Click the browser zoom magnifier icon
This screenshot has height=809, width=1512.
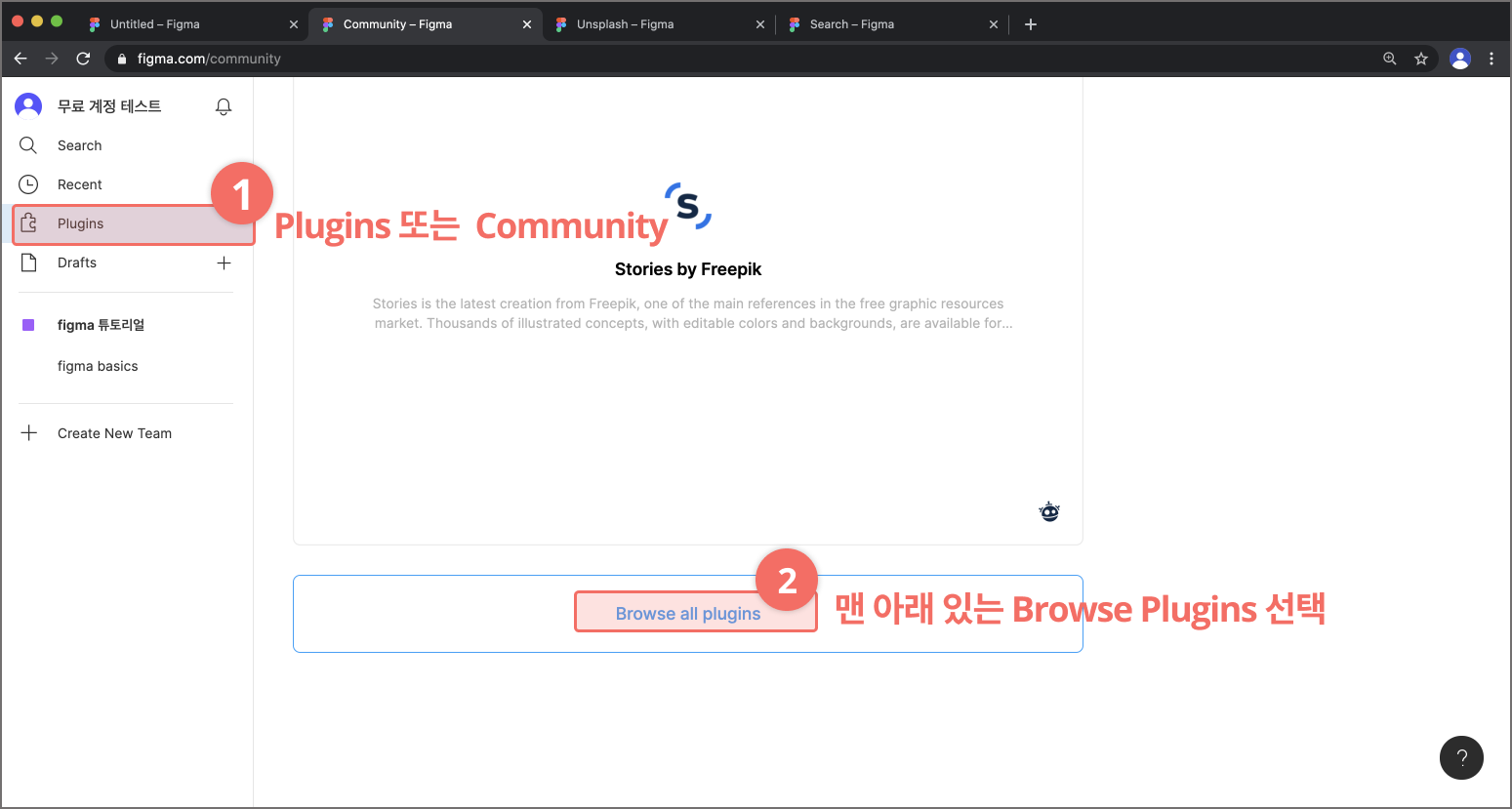[x=1390, y=59]
